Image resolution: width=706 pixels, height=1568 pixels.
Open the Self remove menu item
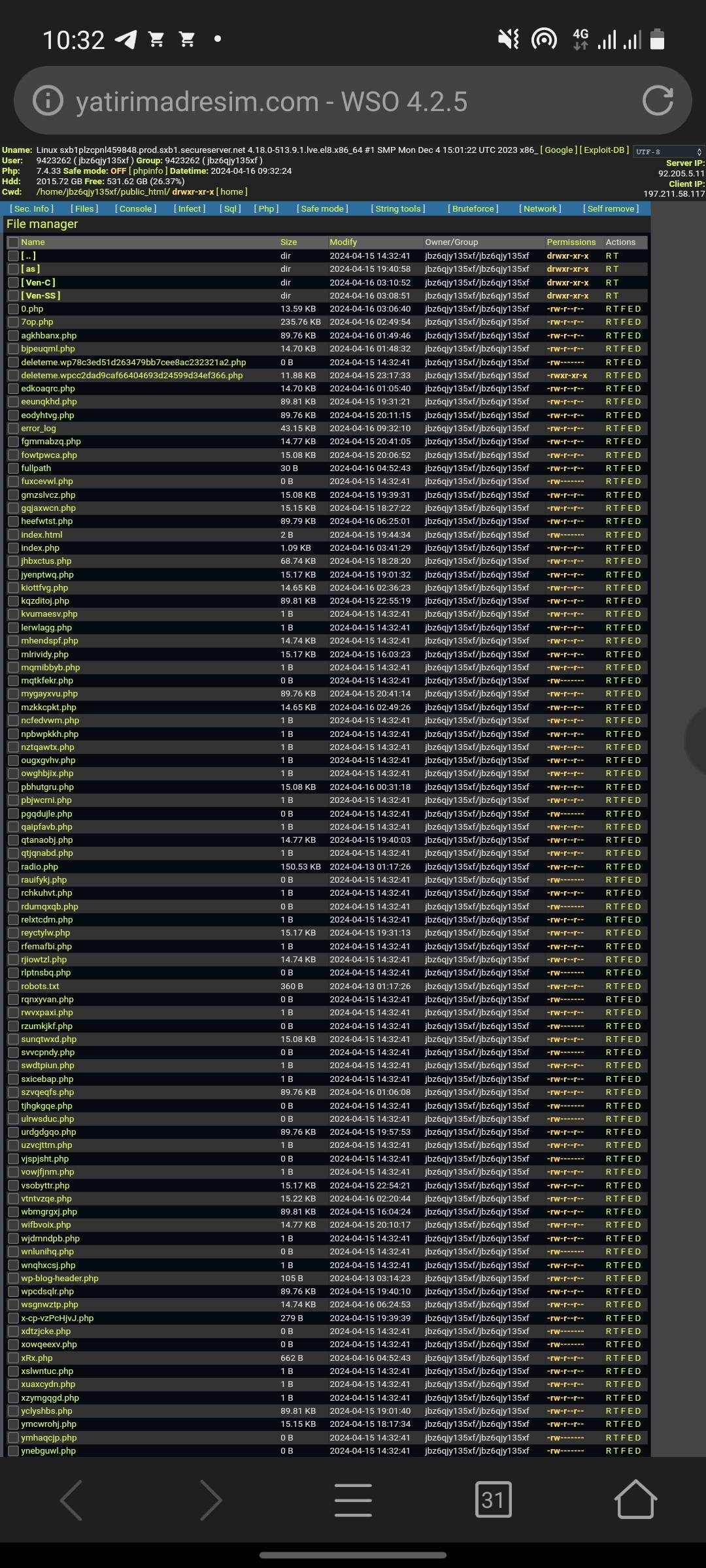(611, 208)
